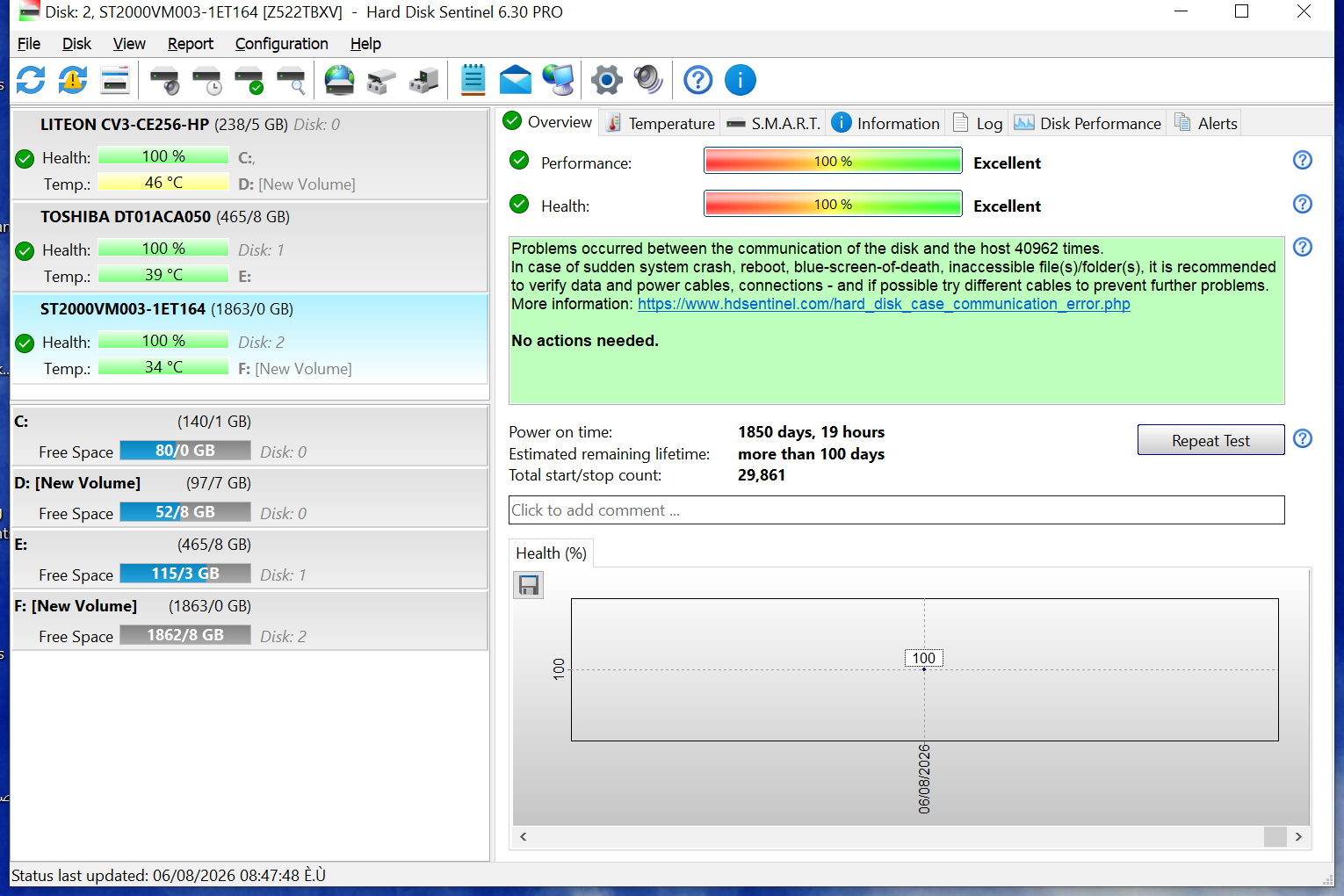
Task: Click the toolbar blue question mark help icon
Action: (698, 80)
